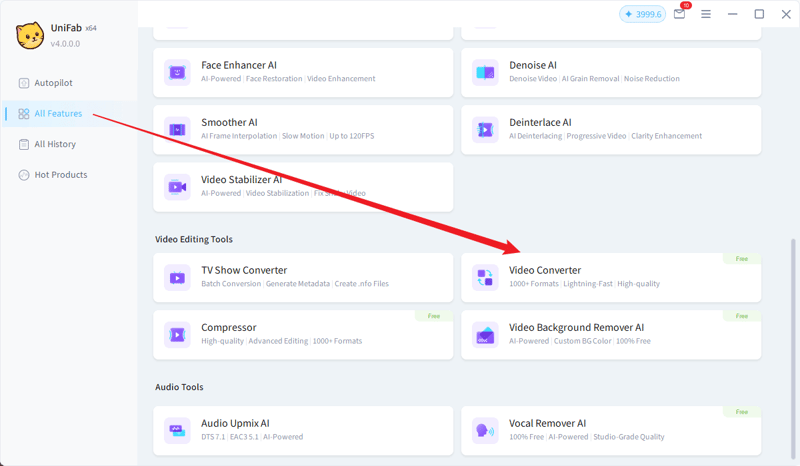This screenshot has width=800, height=466.
Task: Select All Features in sidebar
Action: point(58,114)
